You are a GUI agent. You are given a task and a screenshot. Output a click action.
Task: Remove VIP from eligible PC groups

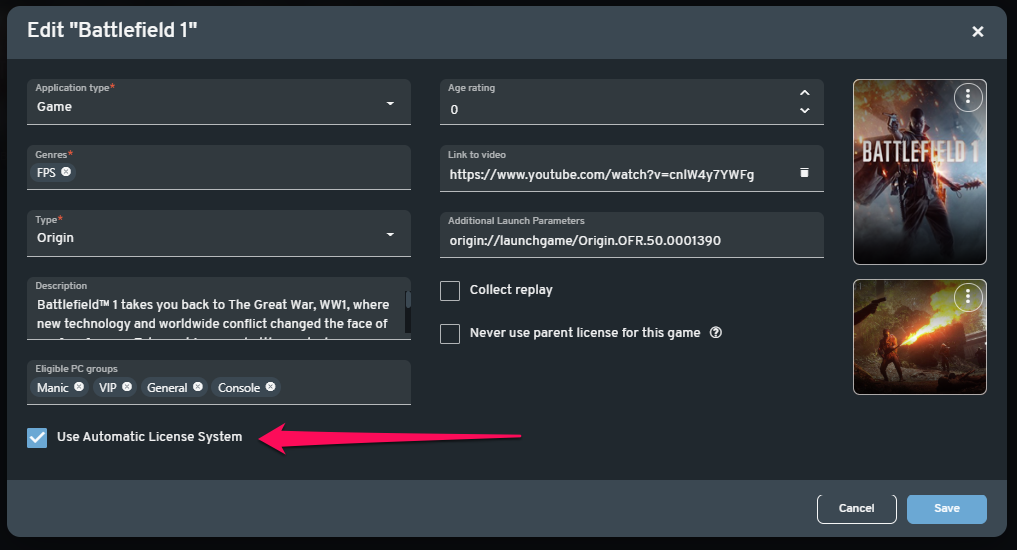(127, 387)
